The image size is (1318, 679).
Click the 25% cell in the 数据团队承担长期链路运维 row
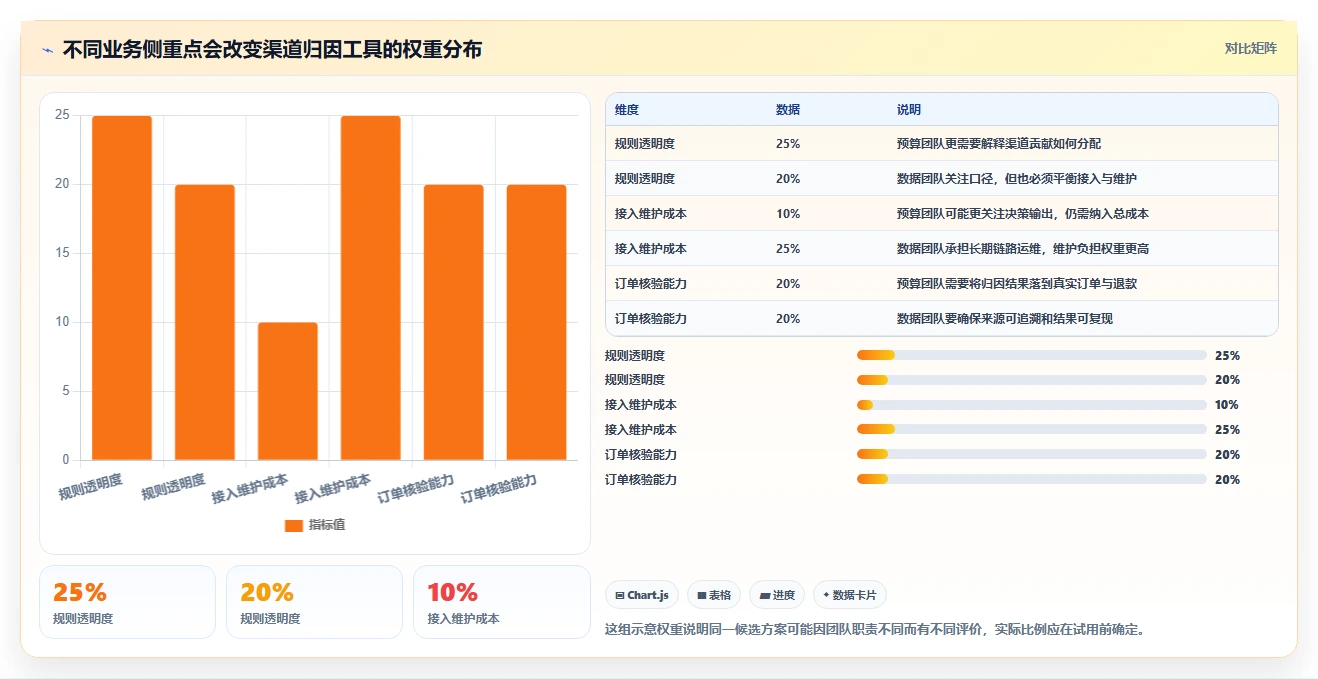[788, 249]
